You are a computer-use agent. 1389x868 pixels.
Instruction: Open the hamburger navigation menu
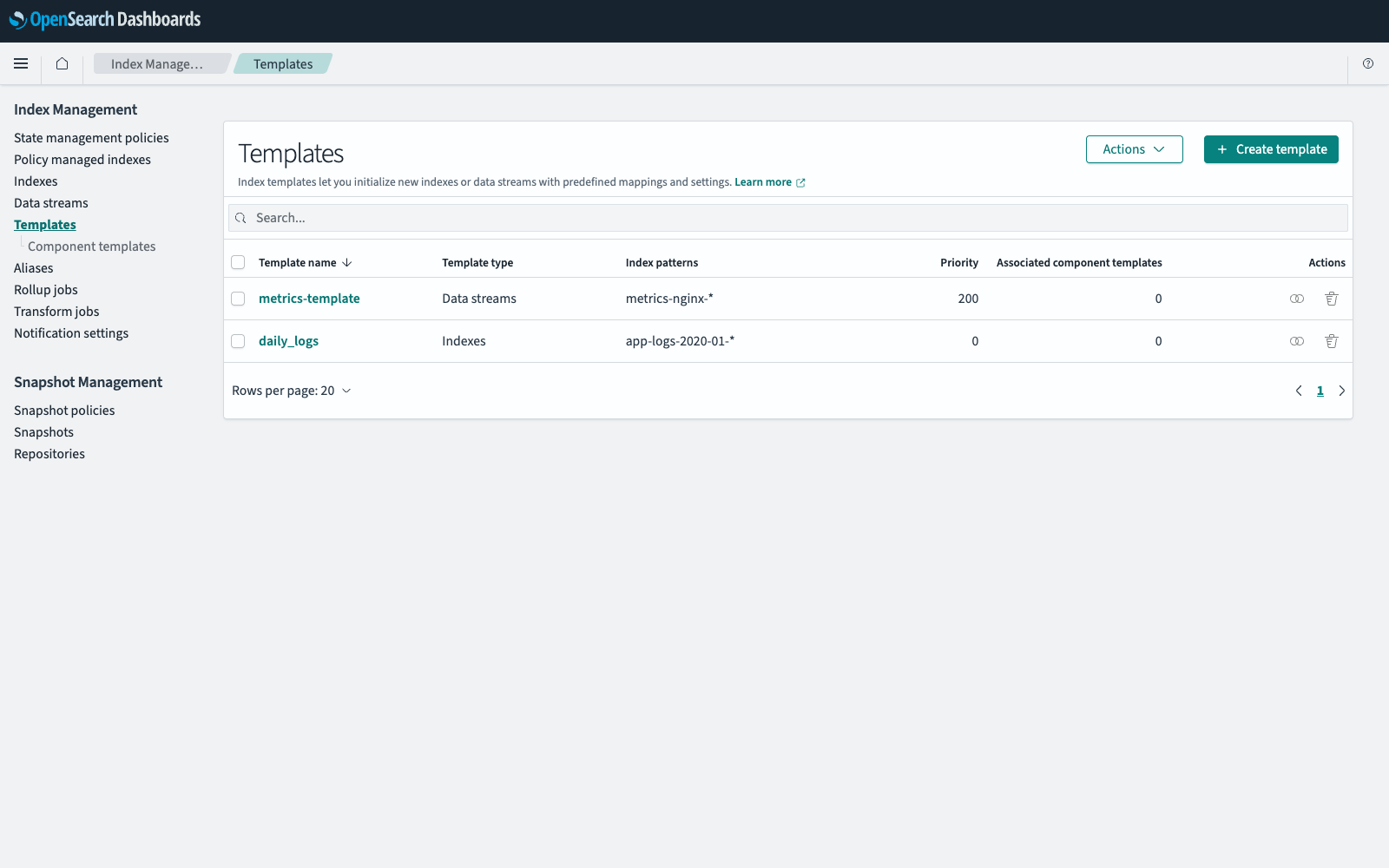coord(21,63)
